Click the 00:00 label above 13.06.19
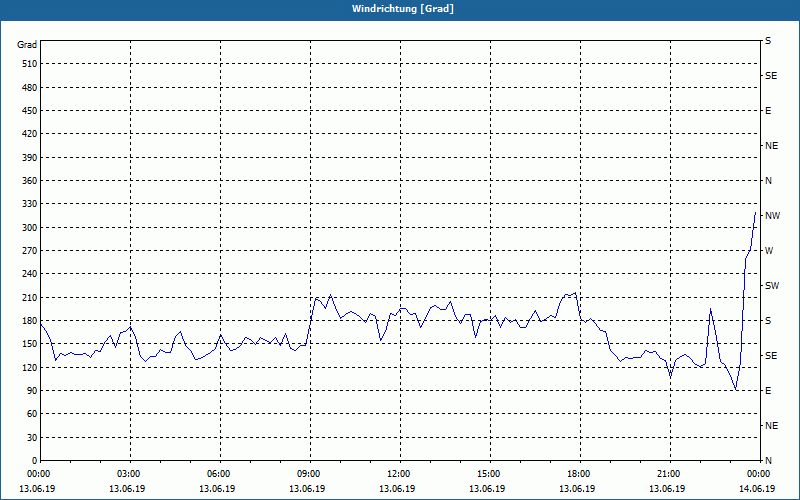800x500 pixels. 37,473
